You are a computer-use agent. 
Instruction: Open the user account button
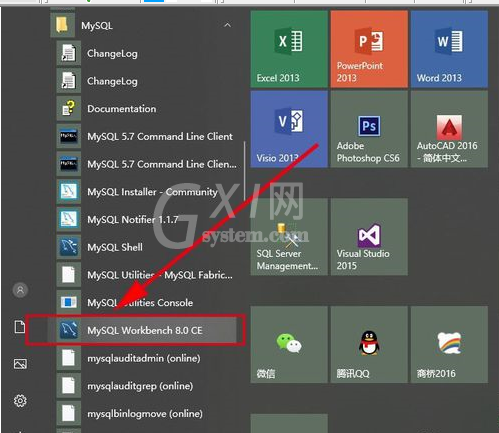click(20, 290)
